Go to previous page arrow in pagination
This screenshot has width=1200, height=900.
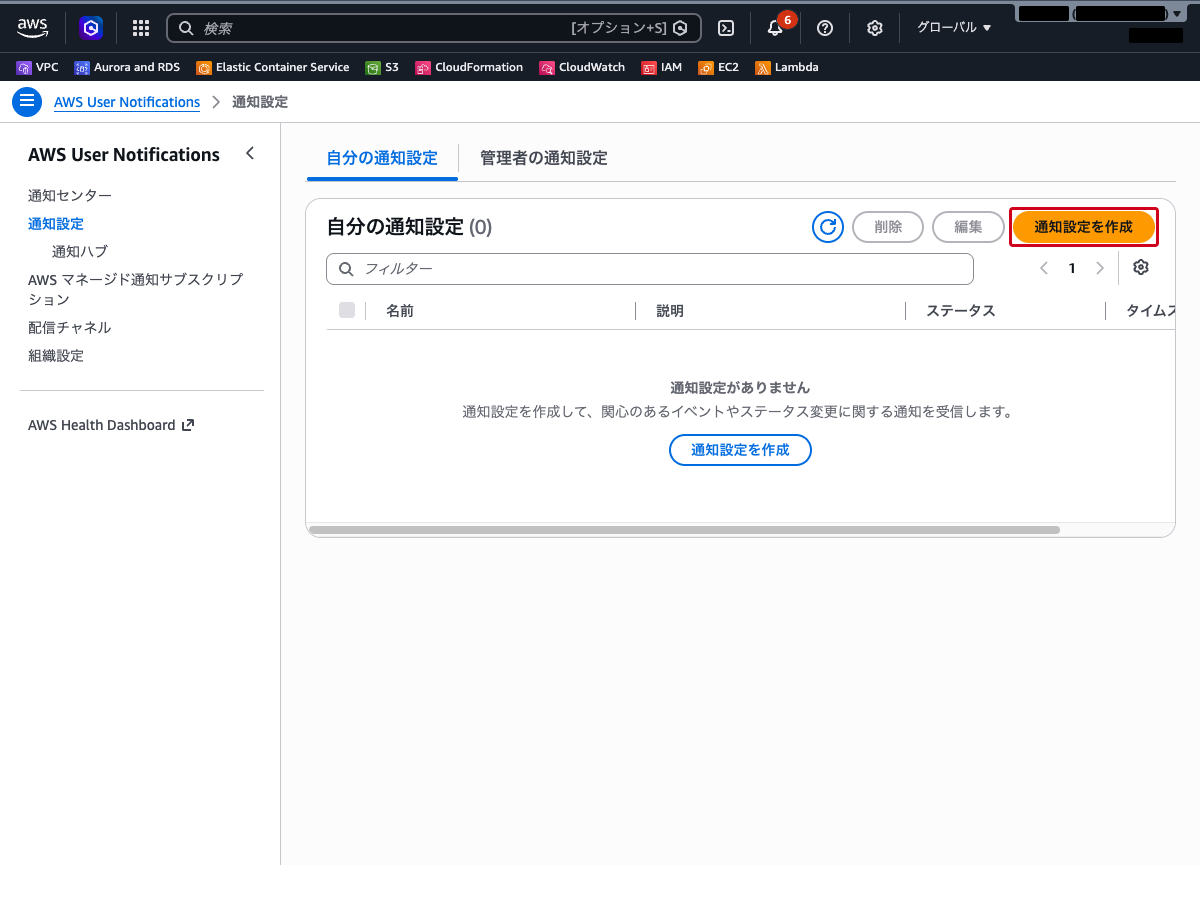click(1044, 268)
